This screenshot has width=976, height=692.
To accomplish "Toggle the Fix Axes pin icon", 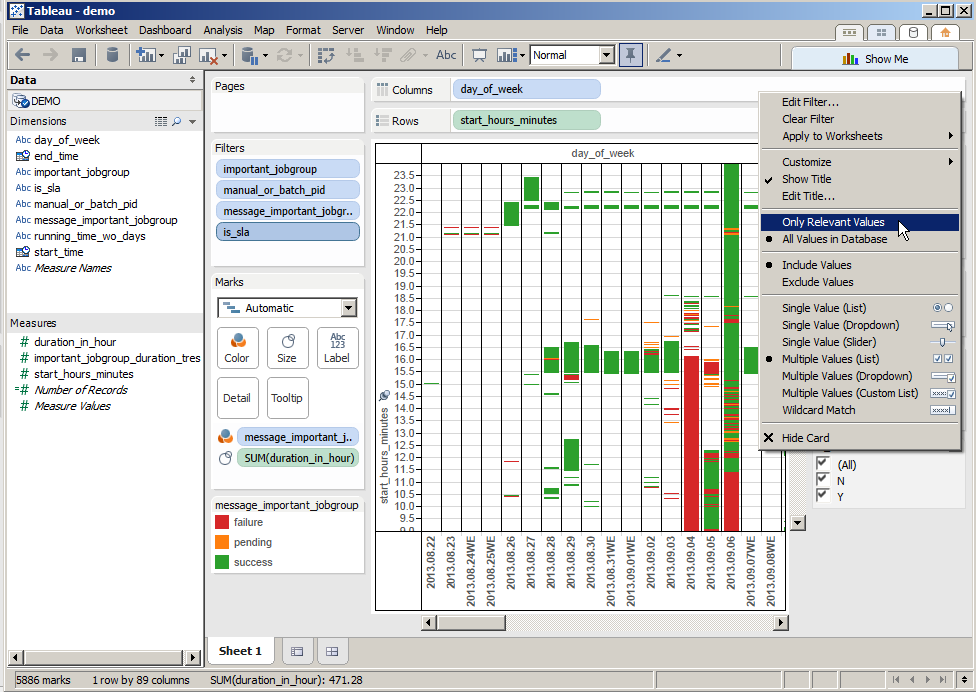I will pos(631,55).
